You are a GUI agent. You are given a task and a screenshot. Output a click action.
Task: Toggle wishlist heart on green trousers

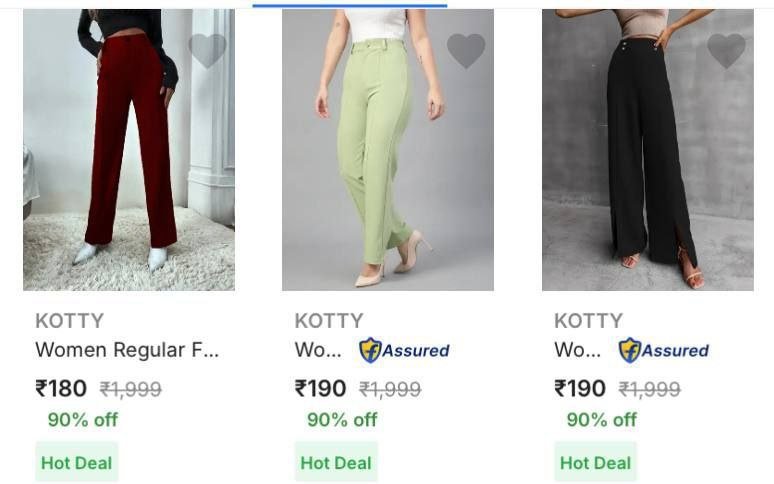point(465,51)
